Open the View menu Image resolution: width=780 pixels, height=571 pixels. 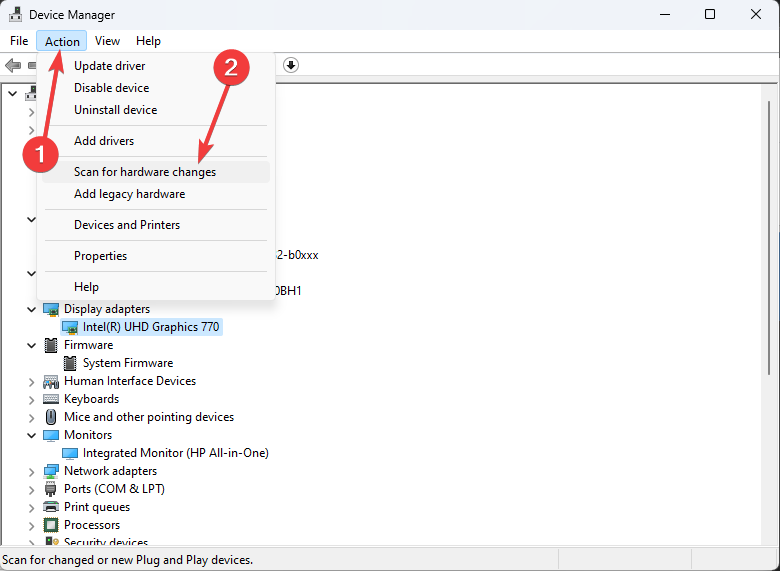pyautogui.click(x=107, y=41)
